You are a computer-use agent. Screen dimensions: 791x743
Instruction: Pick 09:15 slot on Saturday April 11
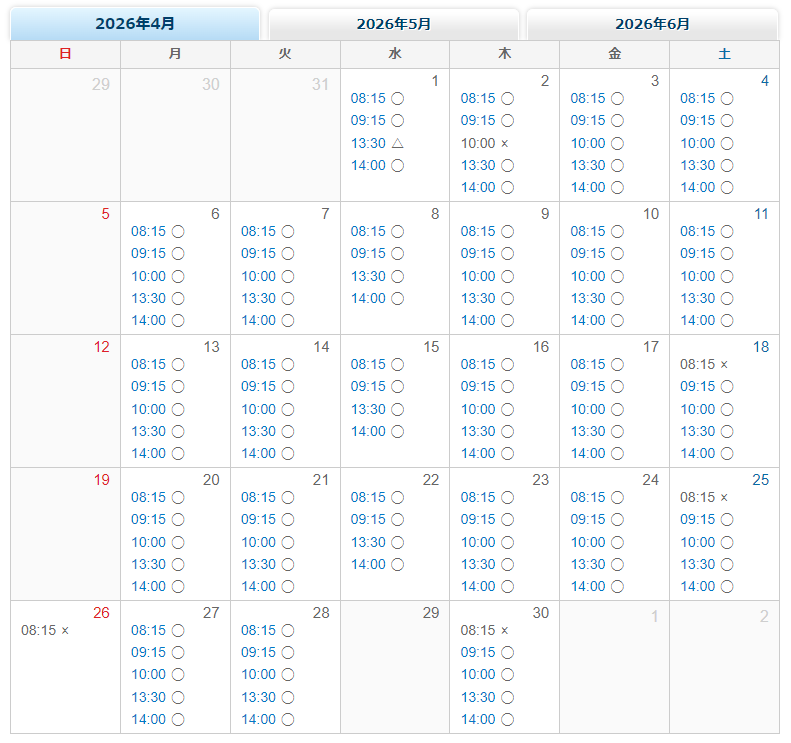pos(707,253)
